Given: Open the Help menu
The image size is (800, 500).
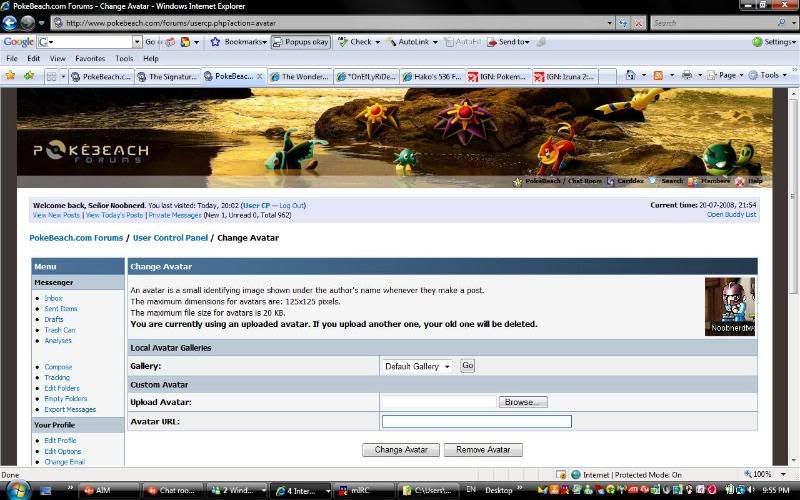Looking at the screenshot, I should coord(151,59).
